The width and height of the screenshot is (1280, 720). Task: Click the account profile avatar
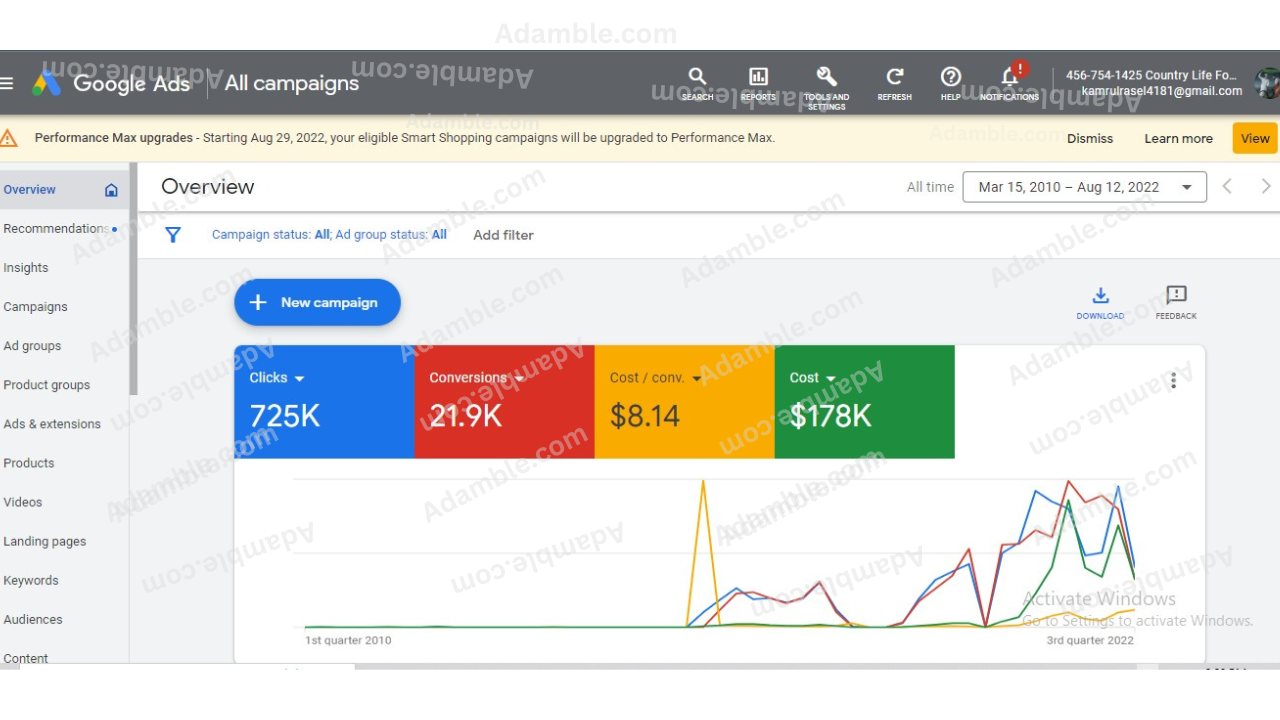point(1268,83)
